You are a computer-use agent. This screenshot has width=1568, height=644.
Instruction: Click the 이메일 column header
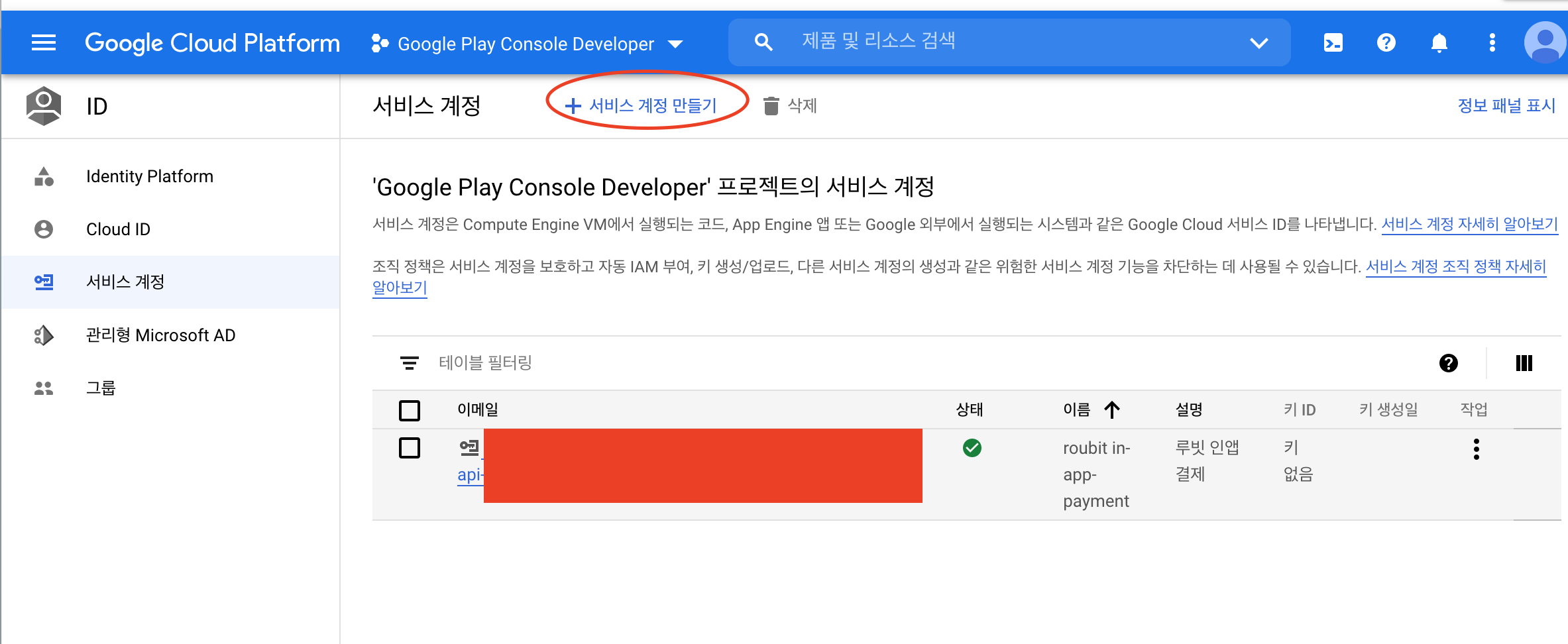[x=477, y=409]
